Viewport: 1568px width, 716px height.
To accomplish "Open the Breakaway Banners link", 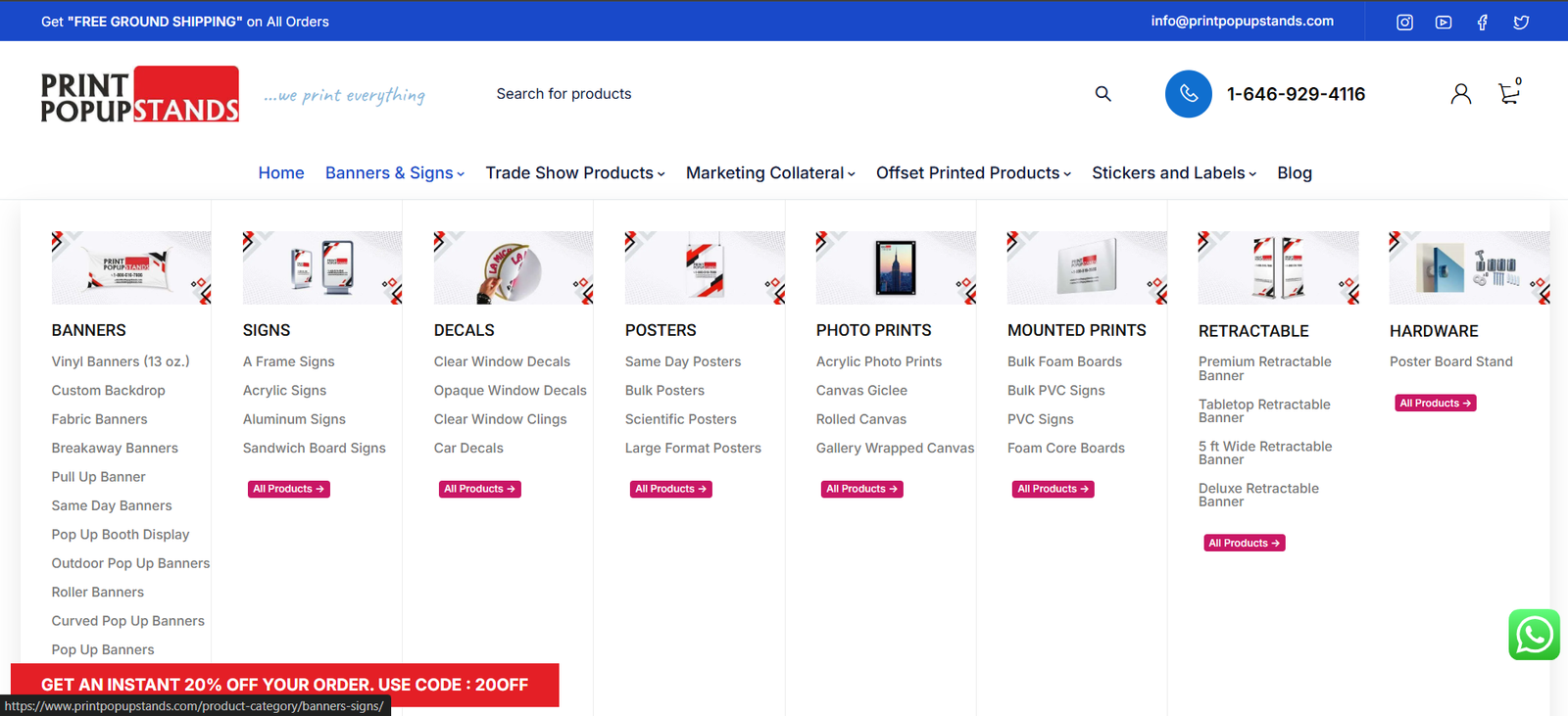I will pyautogui.click(x=115, y=449).
